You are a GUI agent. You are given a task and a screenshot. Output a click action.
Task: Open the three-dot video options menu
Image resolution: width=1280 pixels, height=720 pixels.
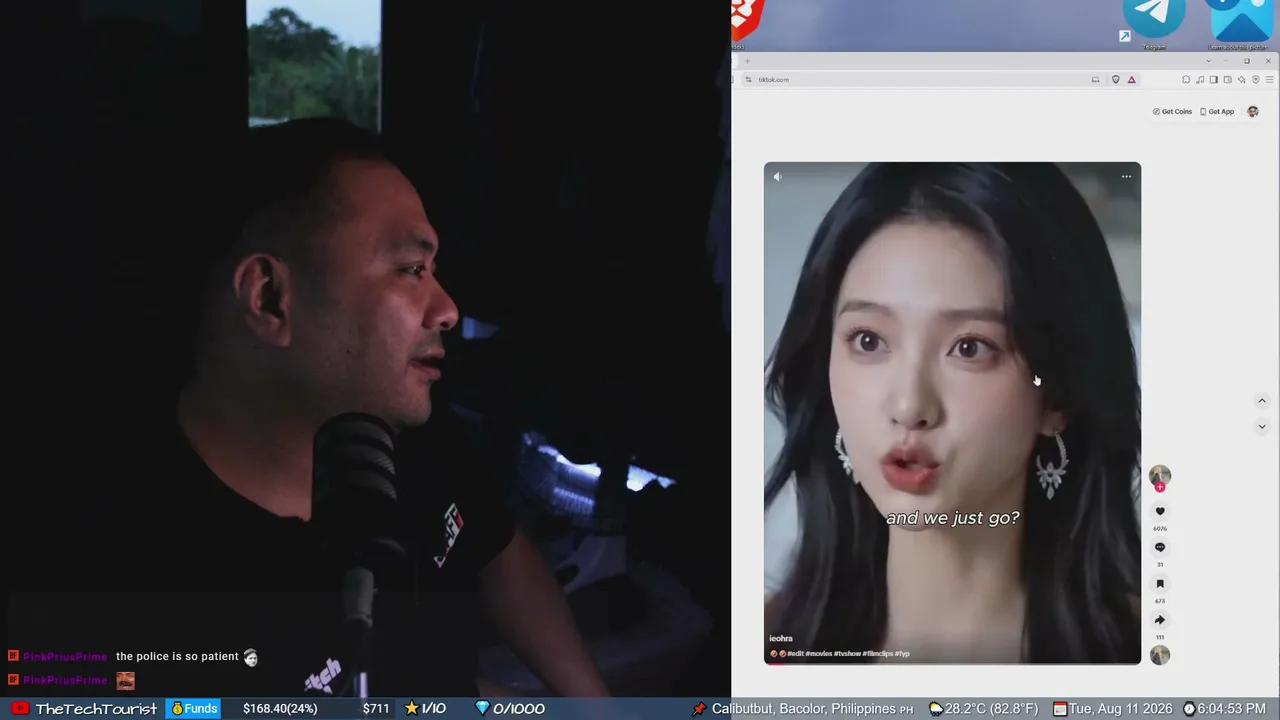(x=1126, y=177)
